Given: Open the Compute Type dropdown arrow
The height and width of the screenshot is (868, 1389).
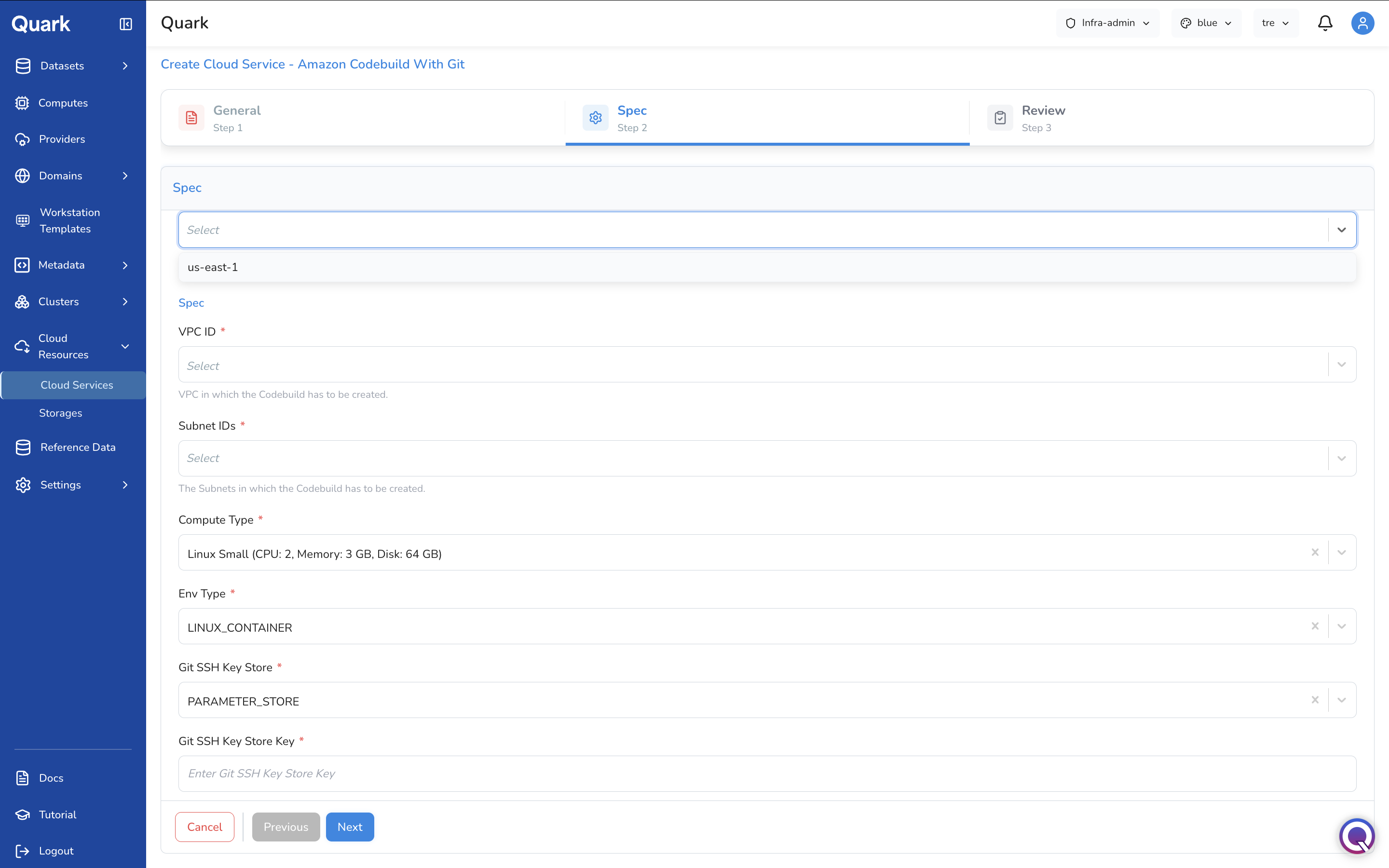Looking at the screenshot, I should (x=1342, y=552).
